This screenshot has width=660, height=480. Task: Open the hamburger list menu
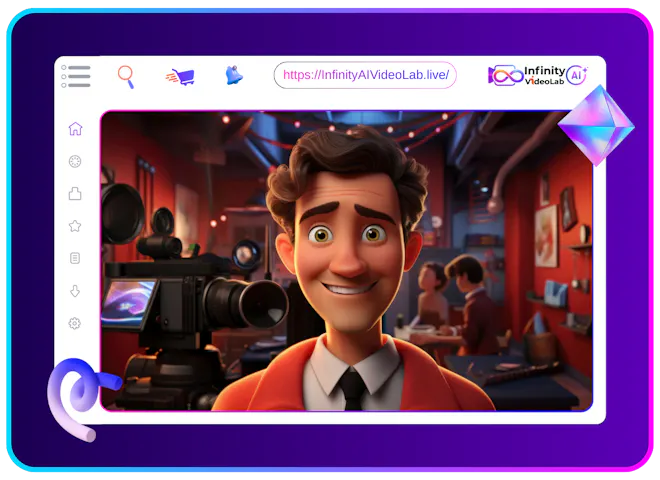pyautogui.click(x=76, y=76)
